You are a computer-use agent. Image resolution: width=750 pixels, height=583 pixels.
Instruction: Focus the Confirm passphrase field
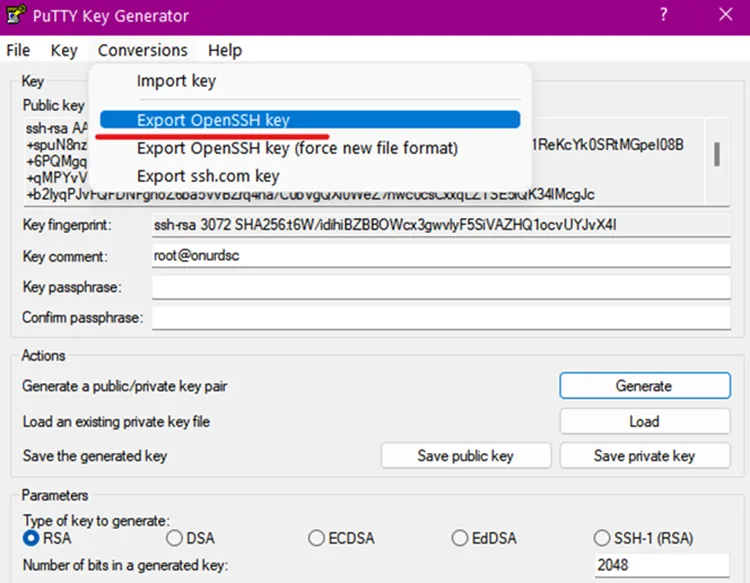pos(441,318)
